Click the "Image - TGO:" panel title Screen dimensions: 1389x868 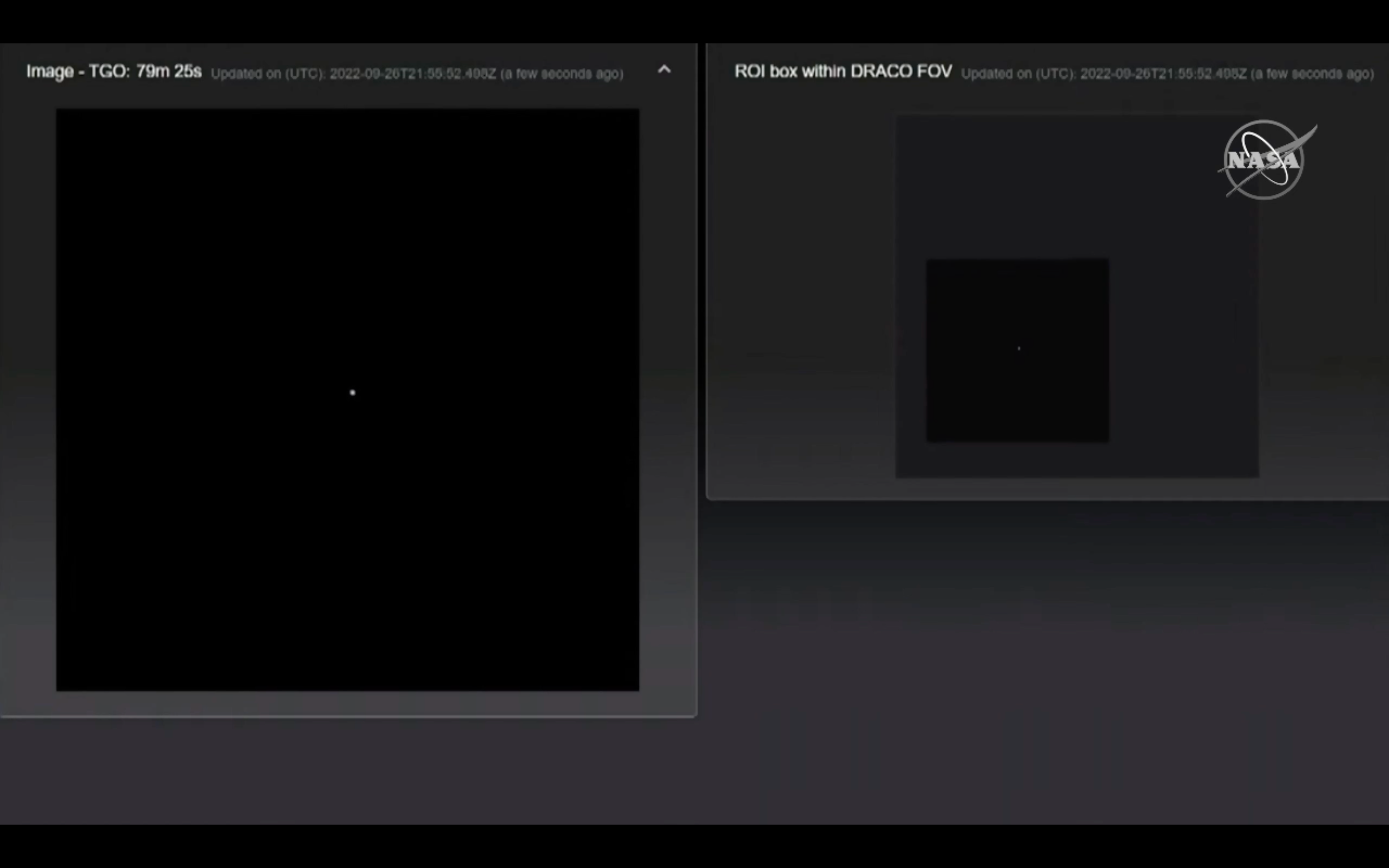click(79, 72)
